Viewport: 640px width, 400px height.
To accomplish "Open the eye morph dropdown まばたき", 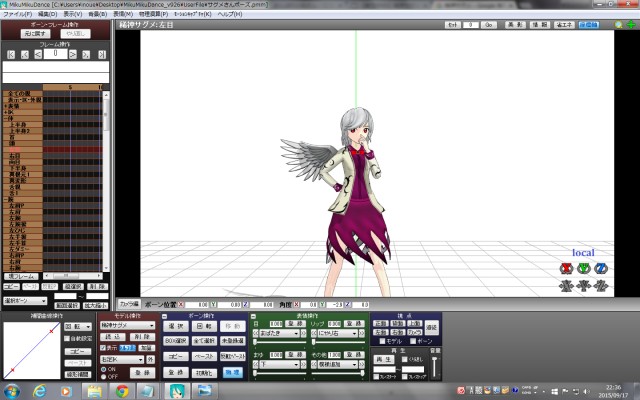I will pos(280,333).
